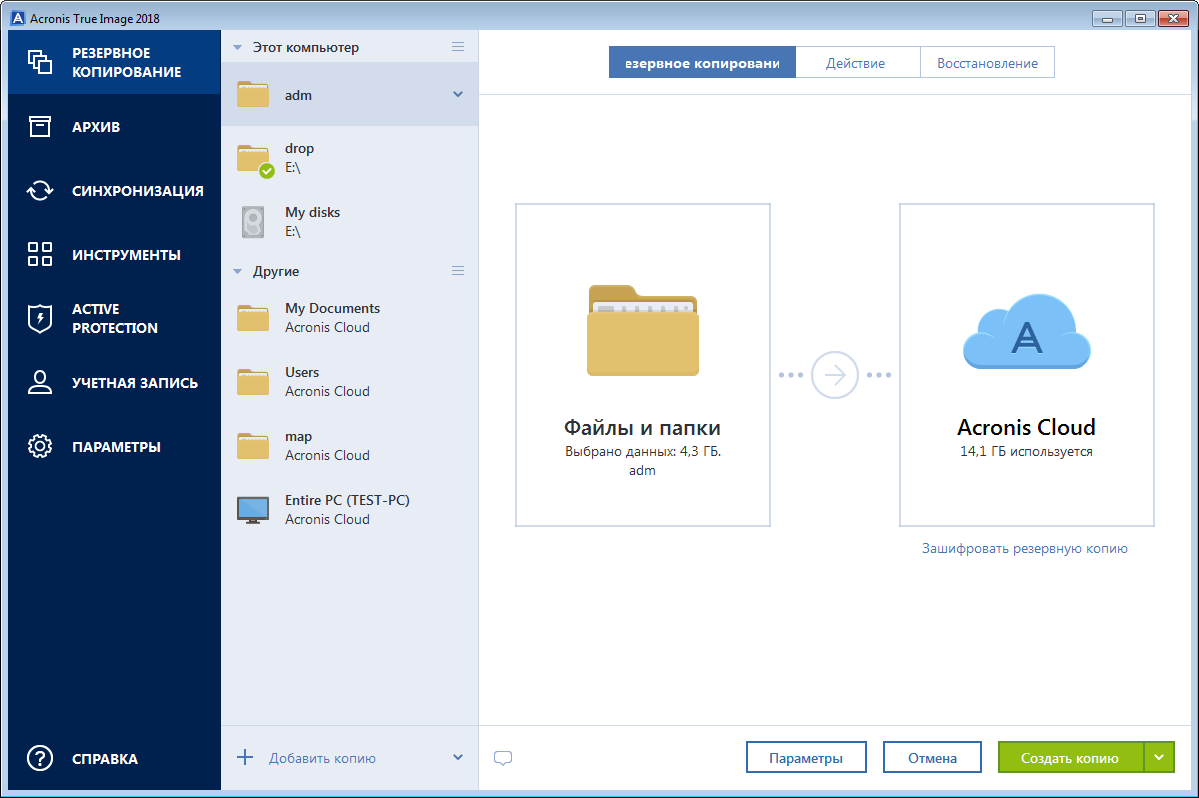This screenshot has width=1199, height=798.
Task: Open the 'Добавить копию' dropdown chevron
Action: click(x=458, y=757)
